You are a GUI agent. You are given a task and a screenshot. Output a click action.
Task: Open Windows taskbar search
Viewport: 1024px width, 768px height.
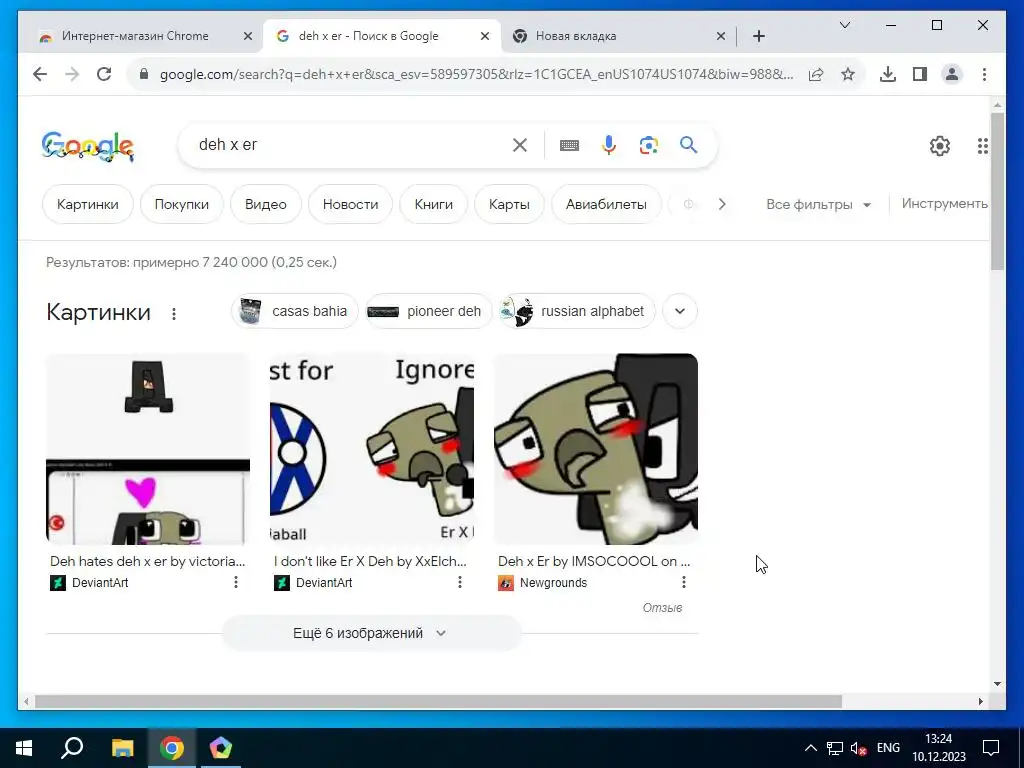72,747
